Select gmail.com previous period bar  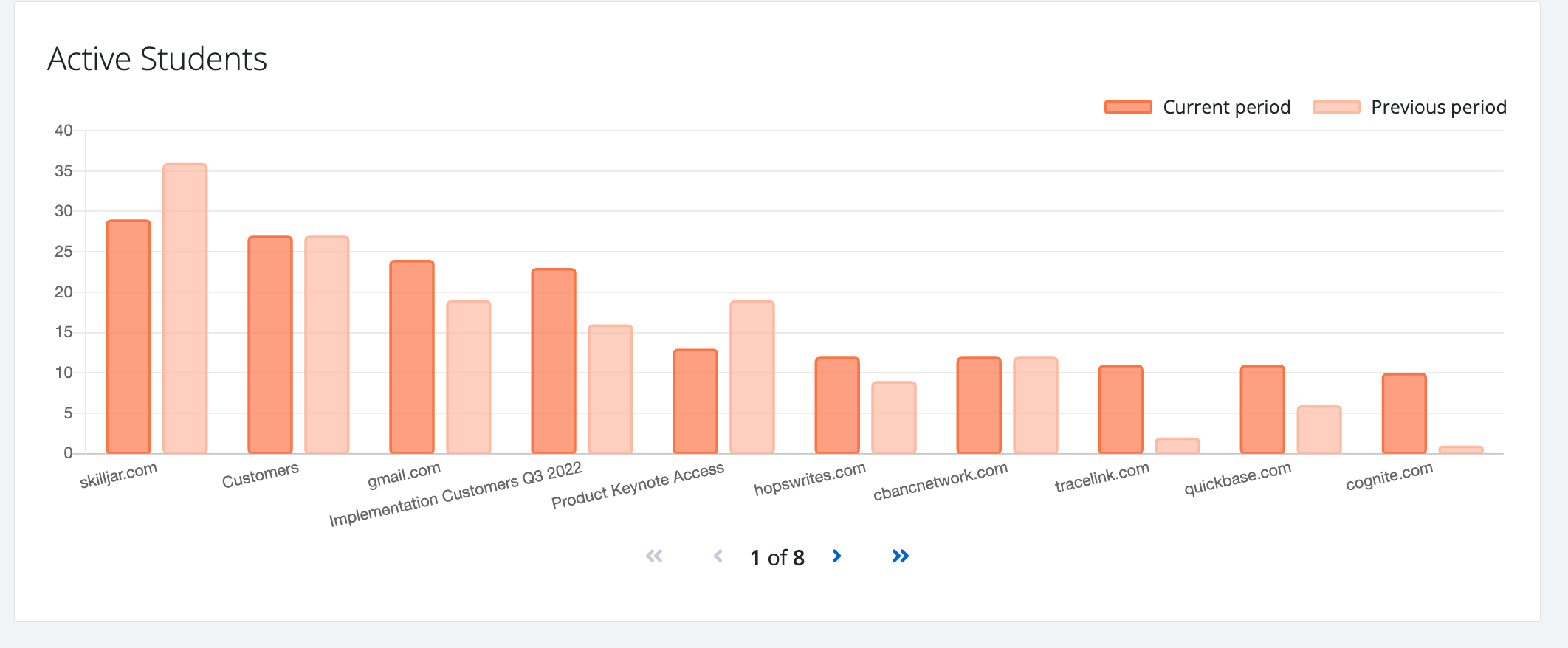click(469, 377)
